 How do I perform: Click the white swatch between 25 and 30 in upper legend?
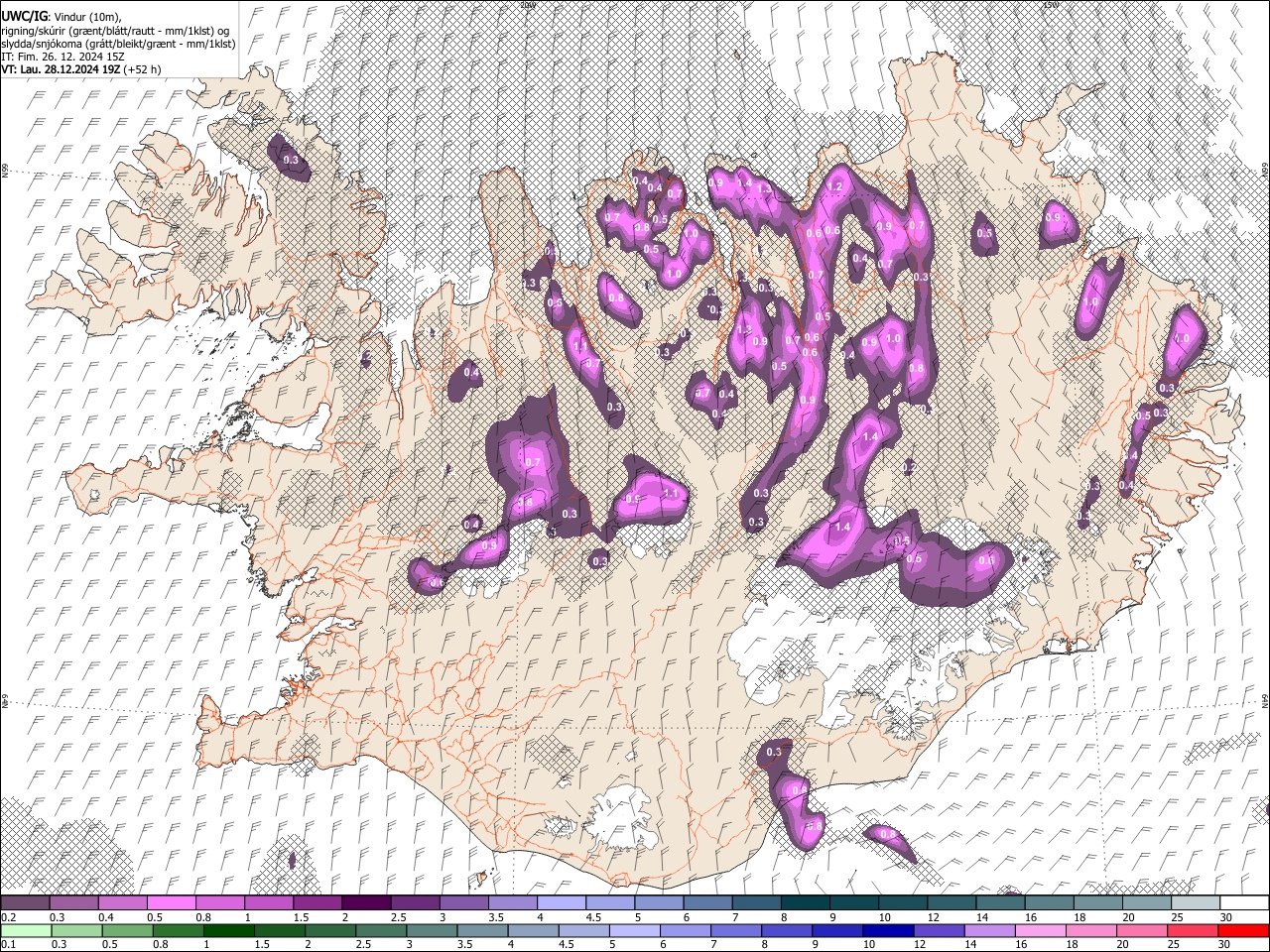(1196, 902)
